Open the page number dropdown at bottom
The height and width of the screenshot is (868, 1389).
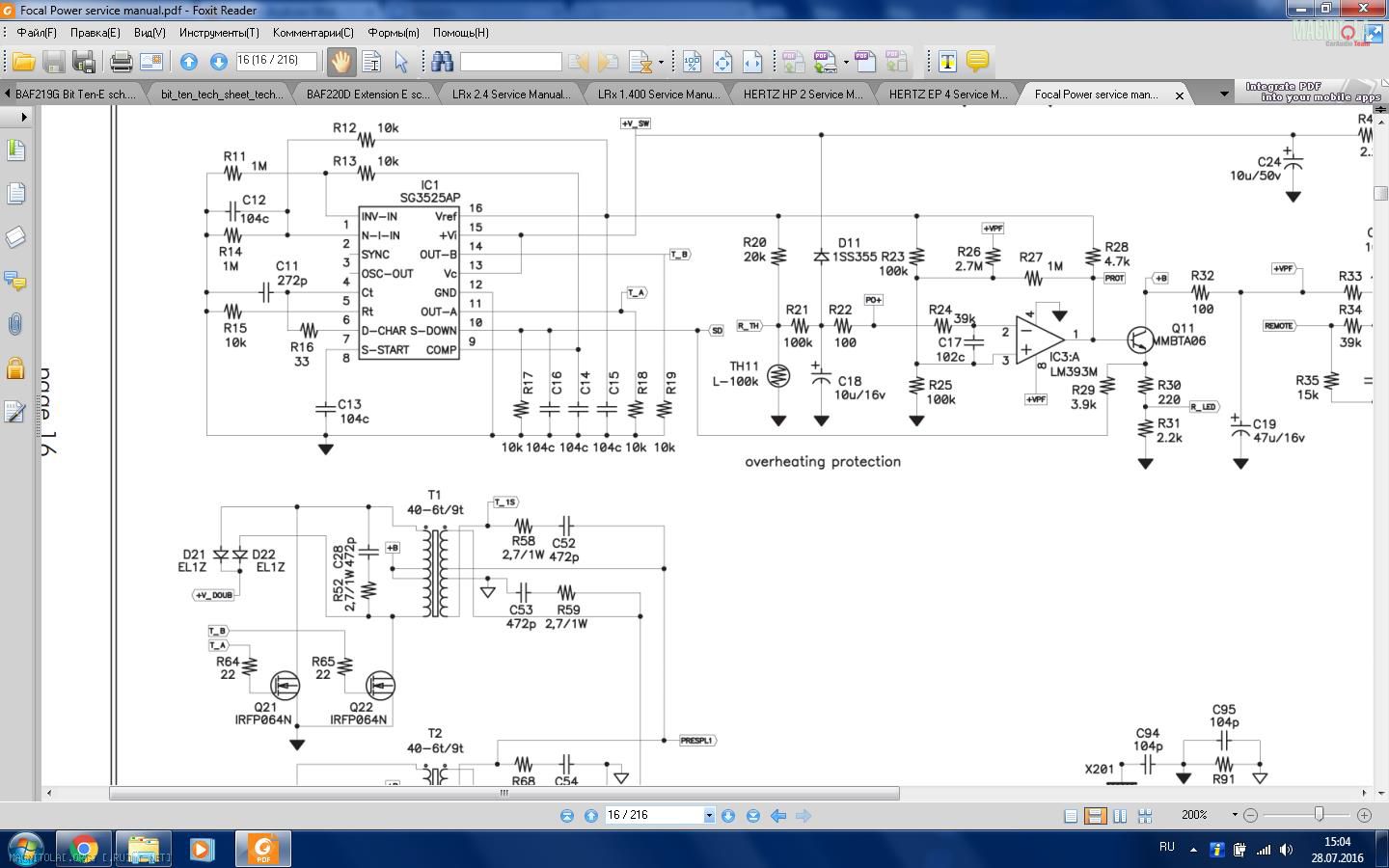(709, 816)
